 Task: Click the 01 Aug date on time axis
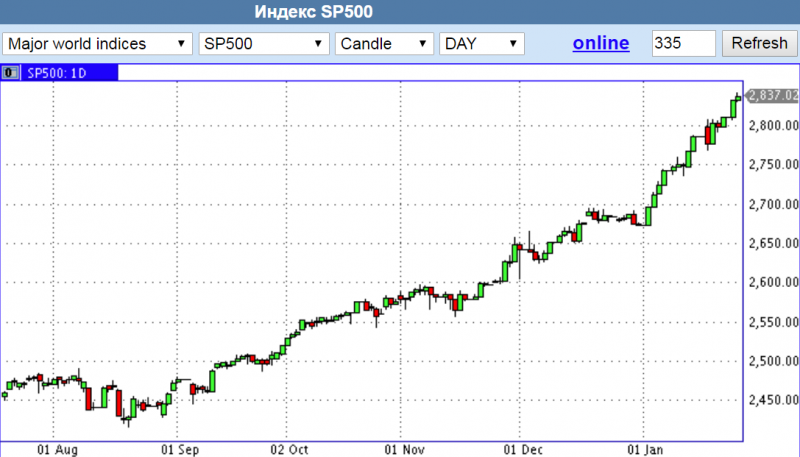(55, 449)
